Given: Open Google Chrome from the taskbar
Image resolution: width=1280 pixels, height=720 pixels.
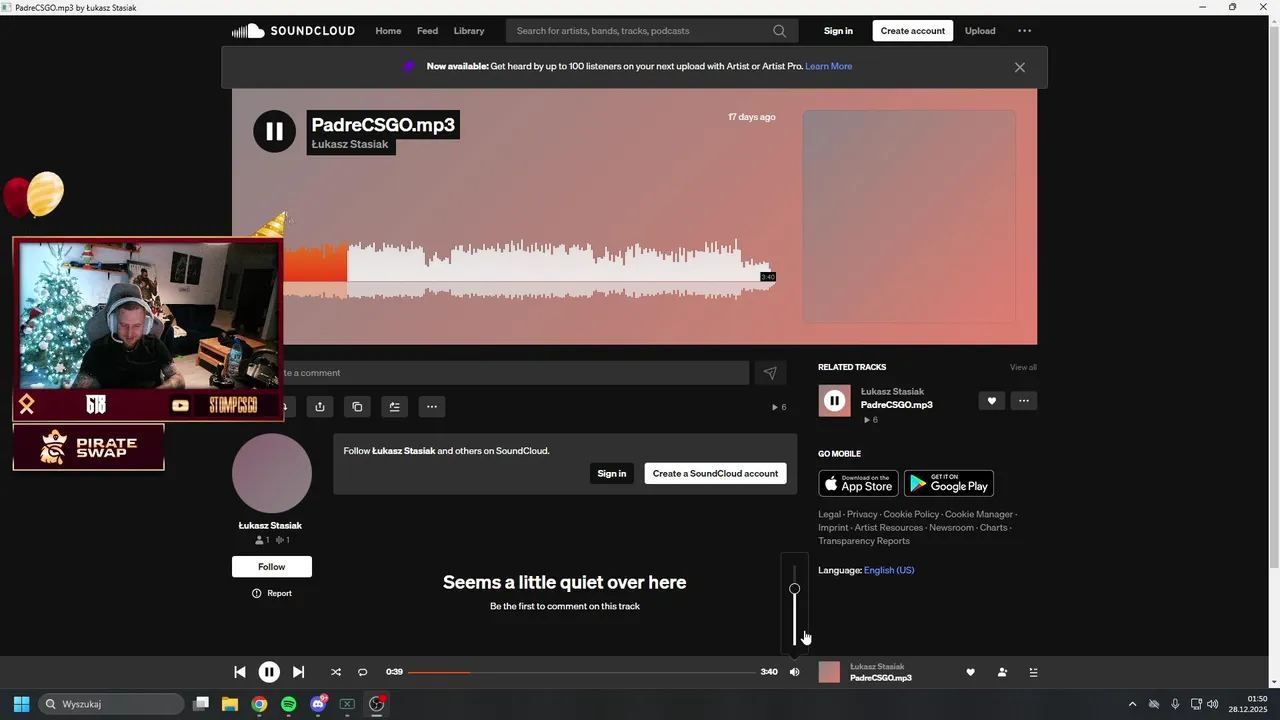Looking at the screenshot, I should [x=259, y=704].
